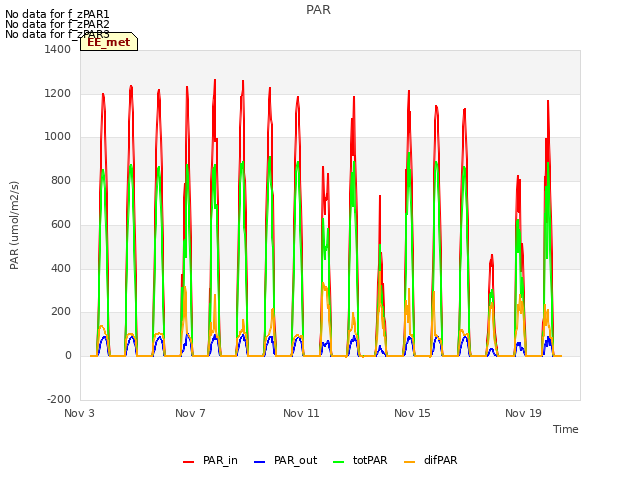Click the Nov 19 x-axis label
This screenshot has height=480, width=640.
pos(523,413)
